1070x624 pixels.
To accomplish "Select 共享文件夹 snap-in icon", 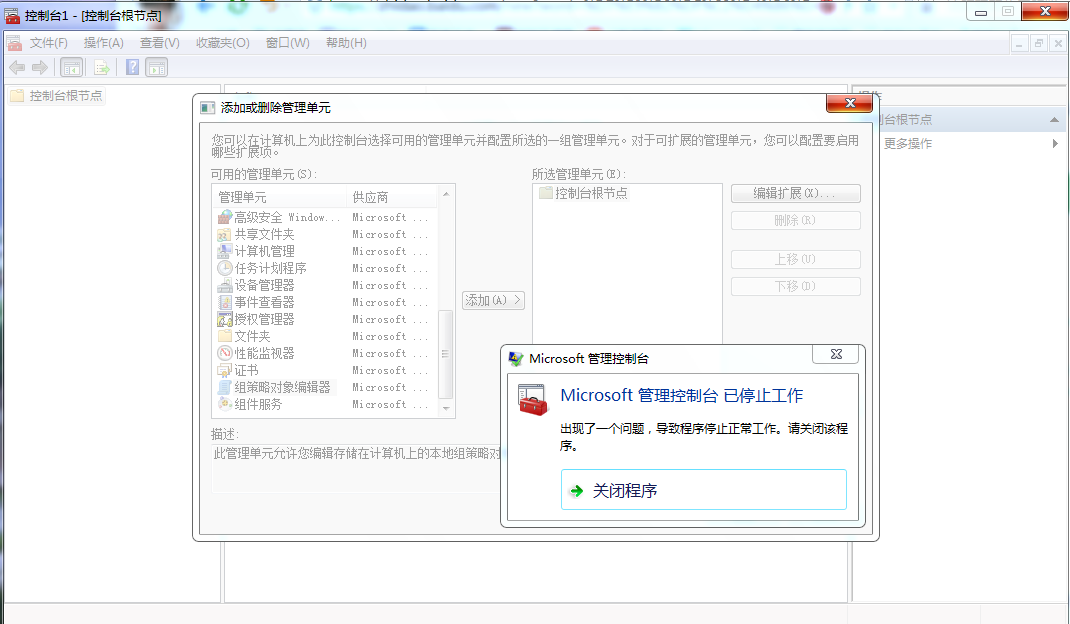I will pyautogui.click(x=225, y=234).
